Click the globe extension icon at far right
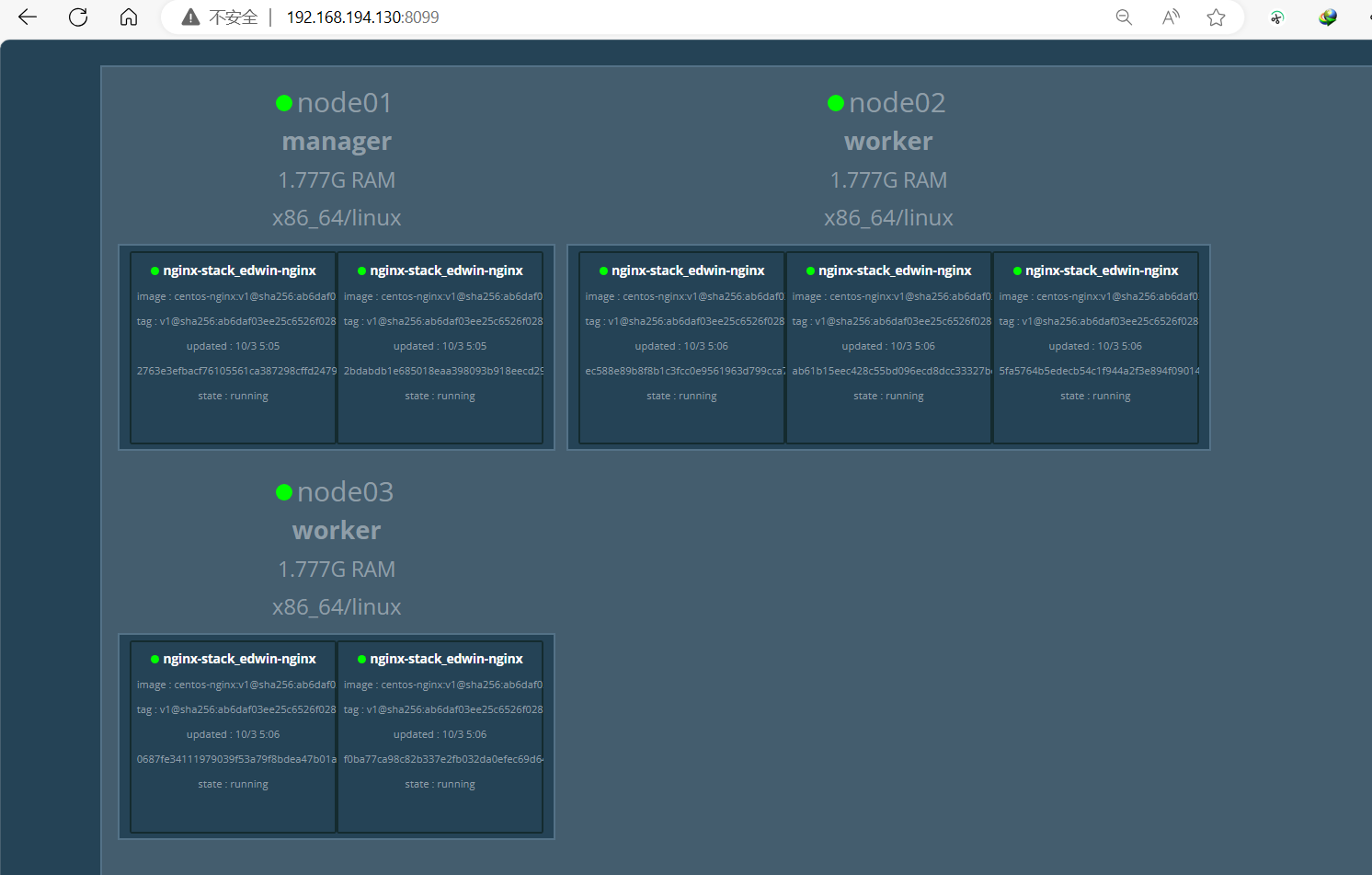 click(x=1327, y=17)
